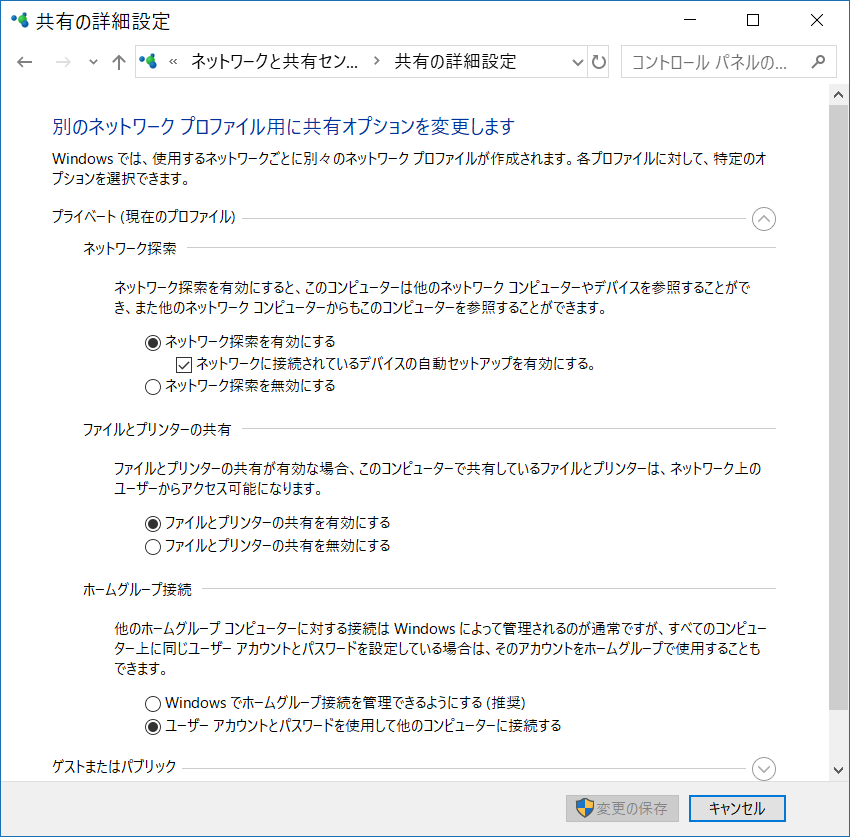The height and width of the screenshot is (837, 850).
Task: Expand the ゲストまたはパブリック section
Action: [764, 769]
